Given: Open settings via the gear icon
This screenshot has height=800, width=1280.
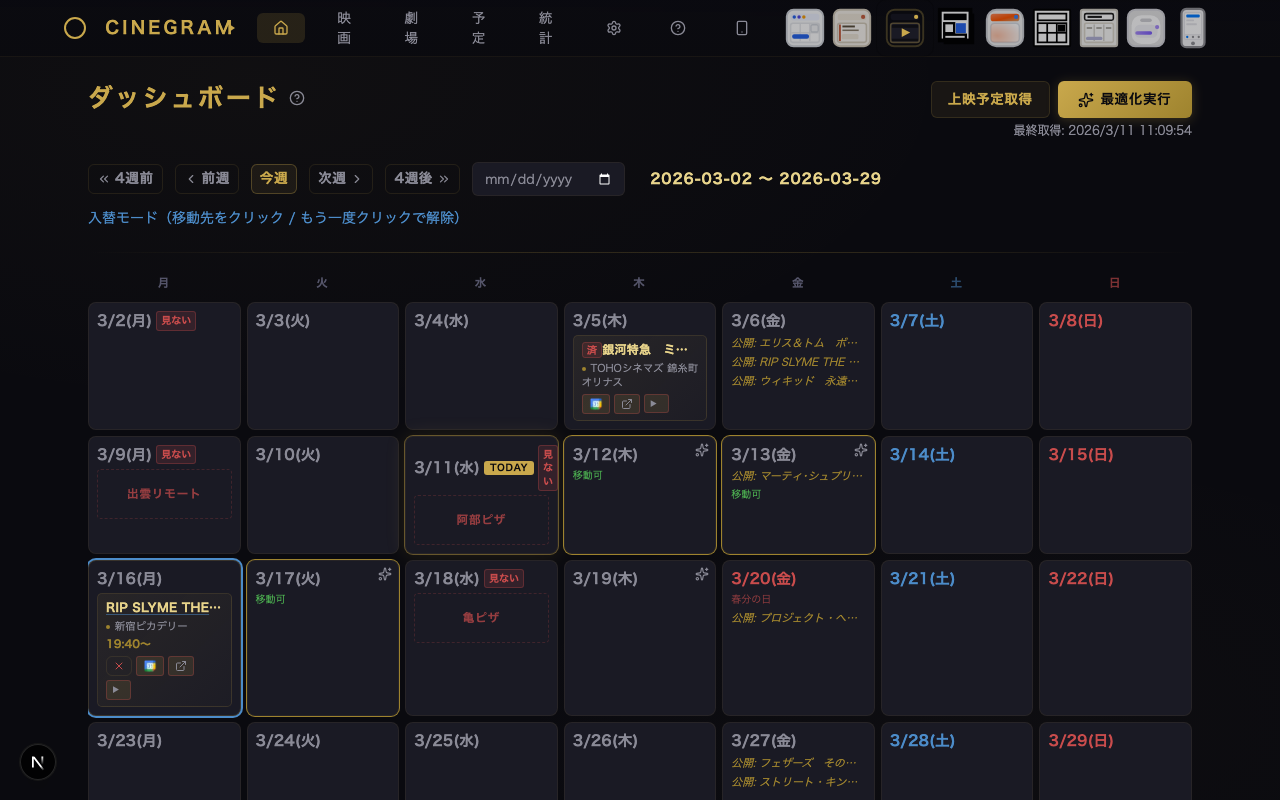Looking at the screenshot, I should (614, 28).
